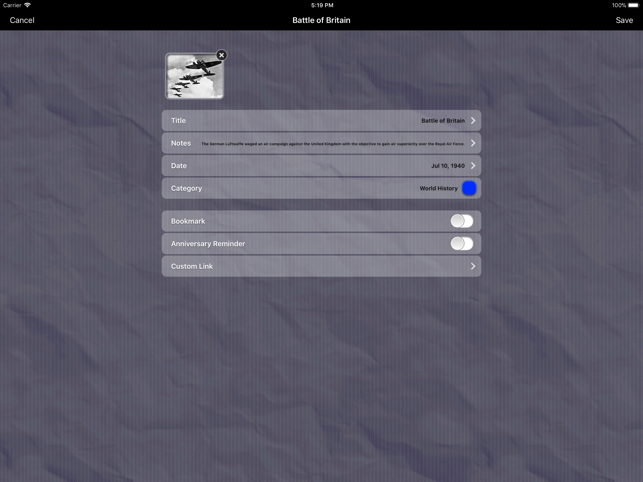The image size is (643, 482).
Task: Save the Battle of Britain event
Action: click(x=624, y=20)
